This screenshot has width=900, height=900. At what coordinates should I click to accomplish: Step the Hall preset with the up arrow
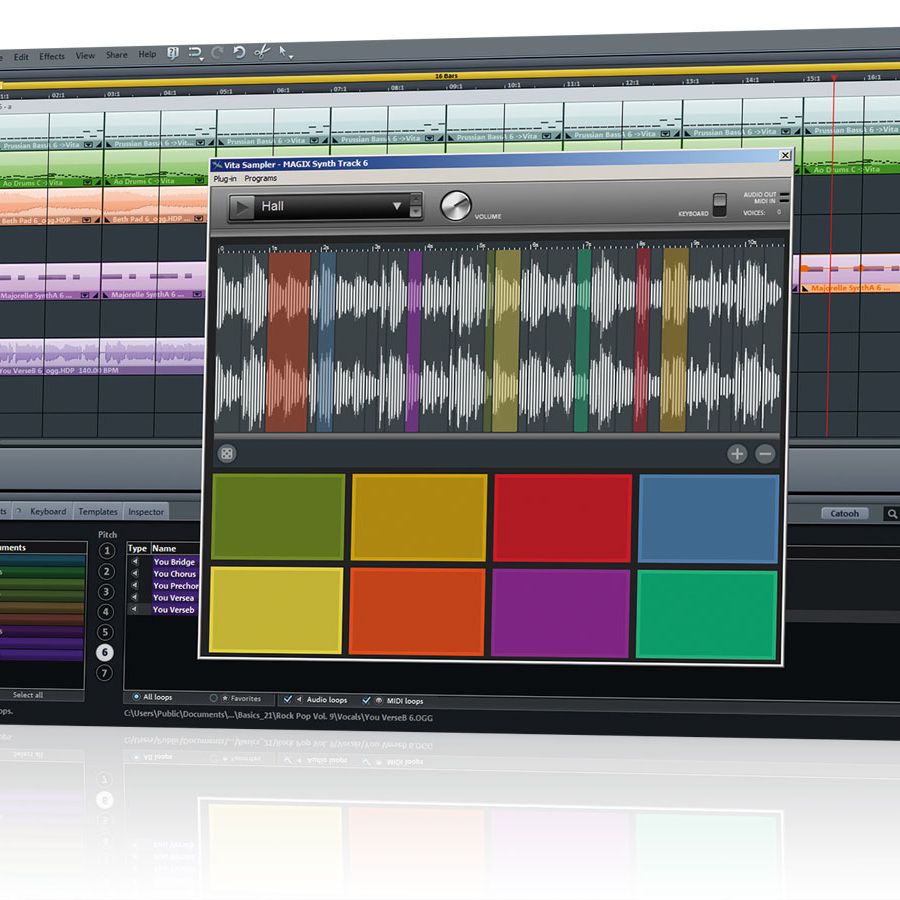coord(416,199)
